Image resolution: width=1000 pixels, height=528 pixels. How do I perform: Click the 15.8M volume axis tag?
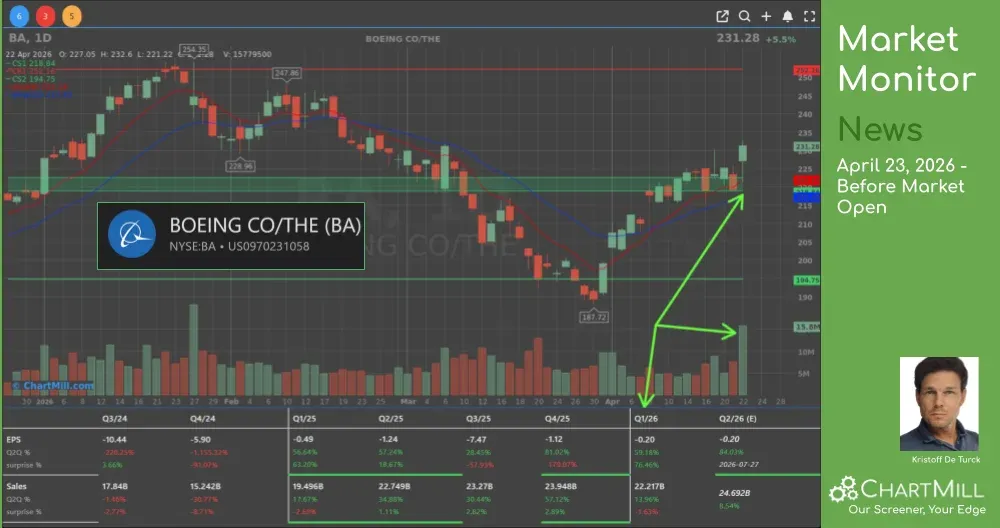[807, 326]
